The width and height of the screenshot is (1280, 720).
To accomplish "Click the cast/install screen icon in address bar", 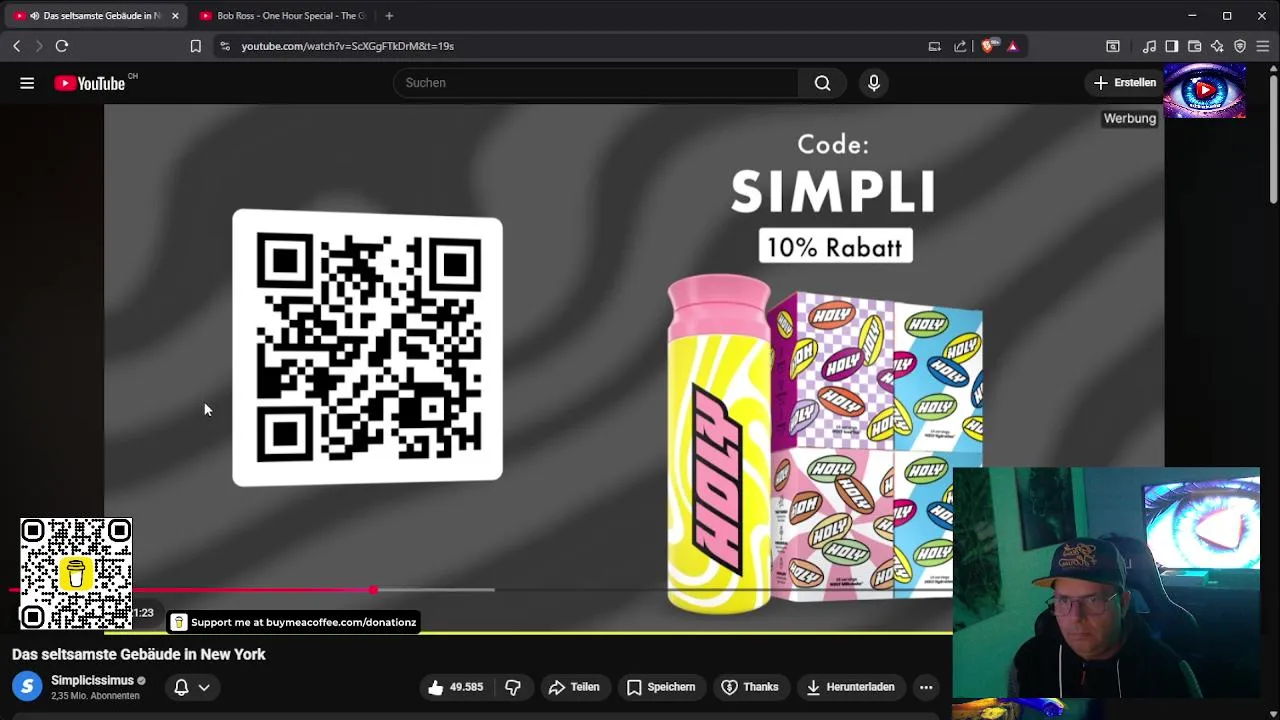I will pos(935,46).
